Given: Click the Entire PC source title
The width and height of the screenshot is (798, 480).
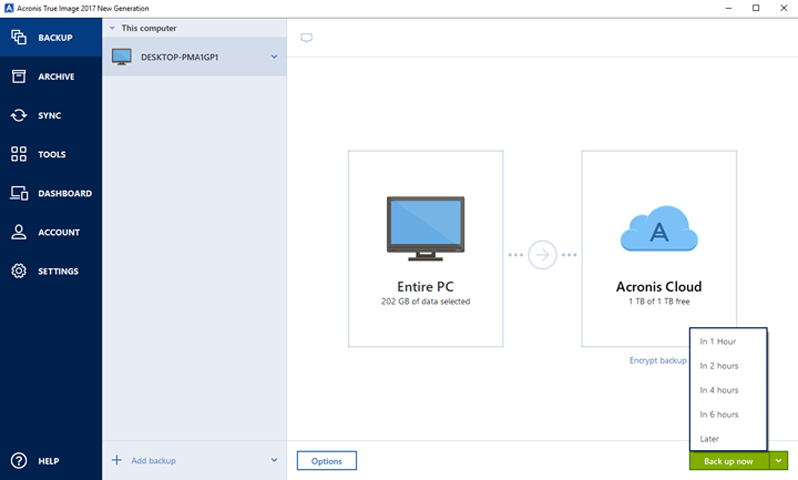Looking at the screenshot, I should pyautogui.click(x=425, y=287).
